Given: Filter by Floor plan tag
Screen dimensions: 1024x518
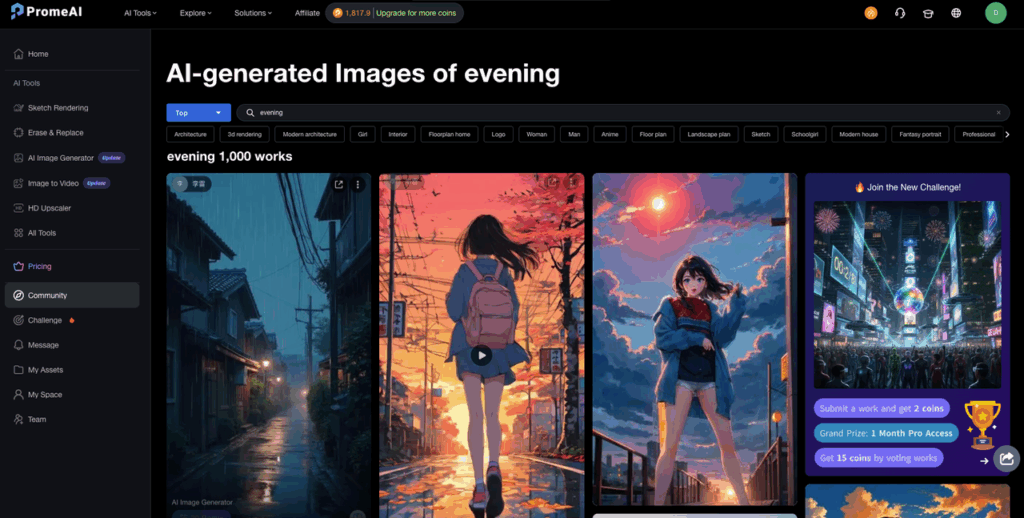Looking at the screenshot, I should [x=653, y=135].
